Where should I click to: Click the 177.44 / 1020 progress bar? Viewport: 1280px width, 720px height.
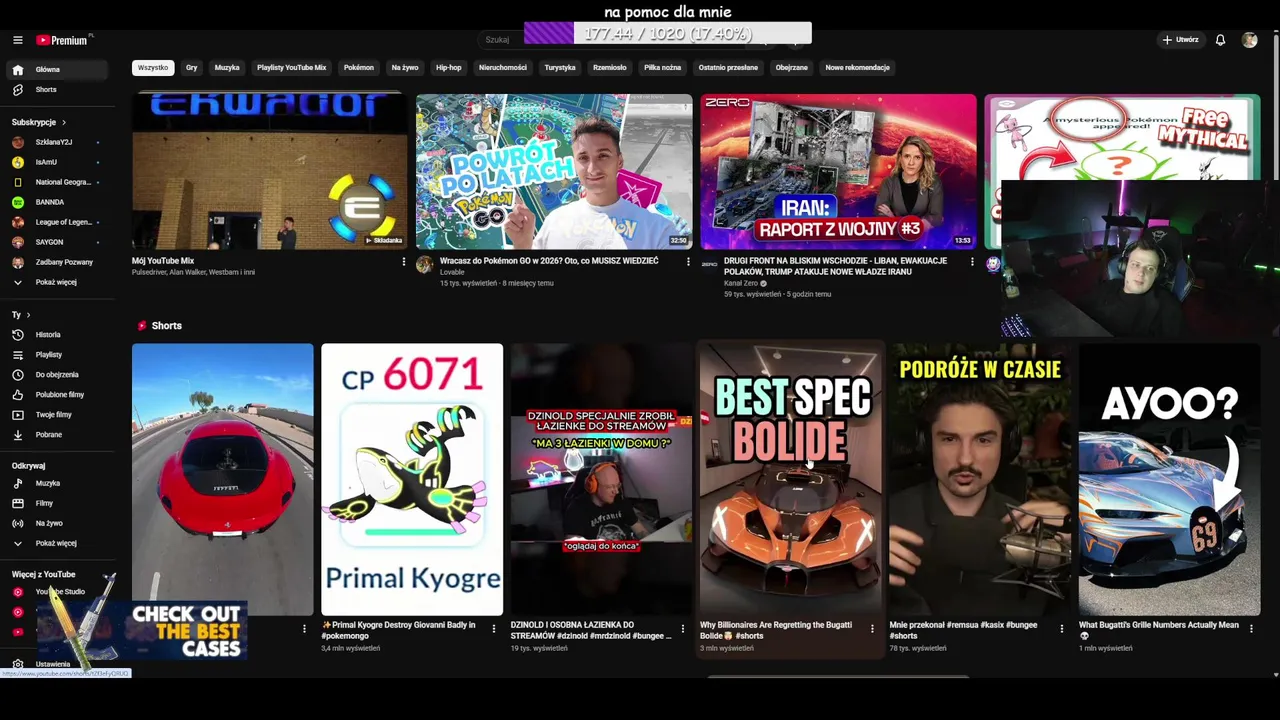pyautogui.click(x=668, y=34)
